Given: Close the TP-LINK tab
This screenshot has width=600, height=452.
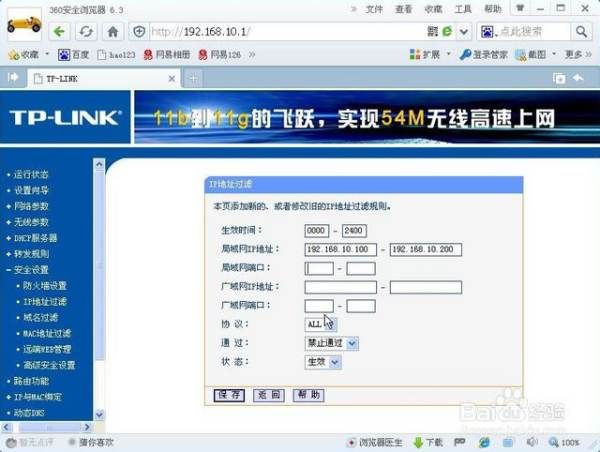Looking at the screenshot, I should pos(172,79).
